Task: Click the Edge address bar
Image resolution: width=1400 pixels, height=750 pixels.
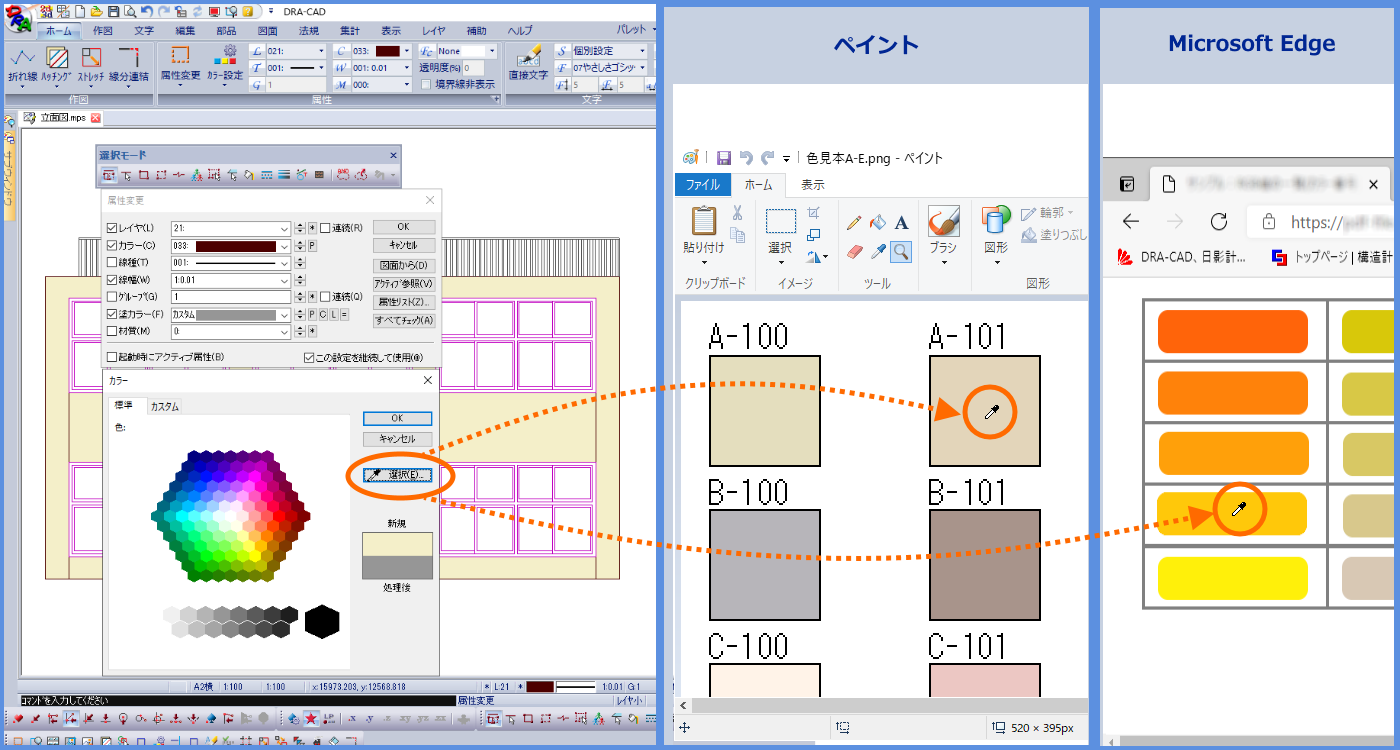Action: click(1320, 222)
